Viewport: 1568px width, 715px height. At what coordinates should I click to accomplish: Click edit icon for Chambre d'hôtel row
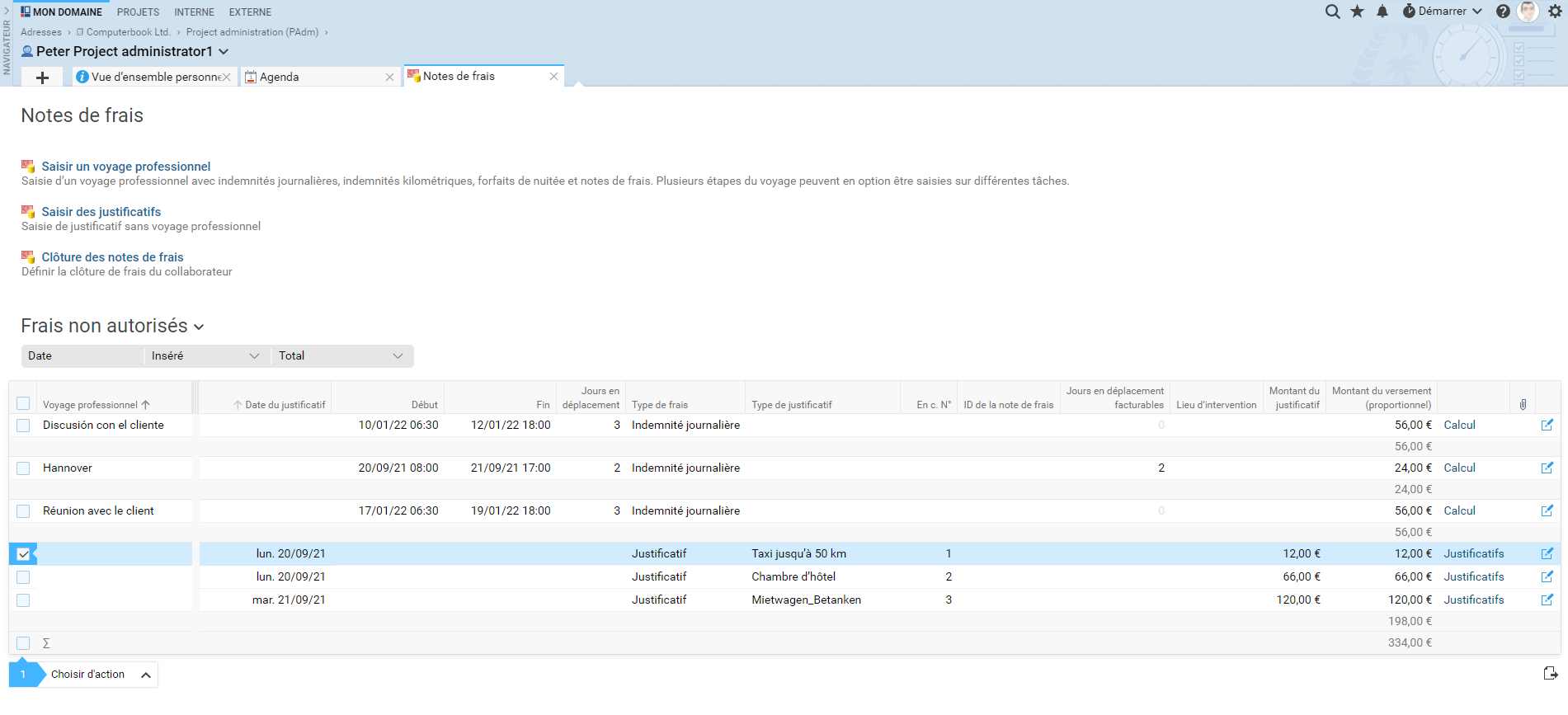click(x=1547, y=576)
